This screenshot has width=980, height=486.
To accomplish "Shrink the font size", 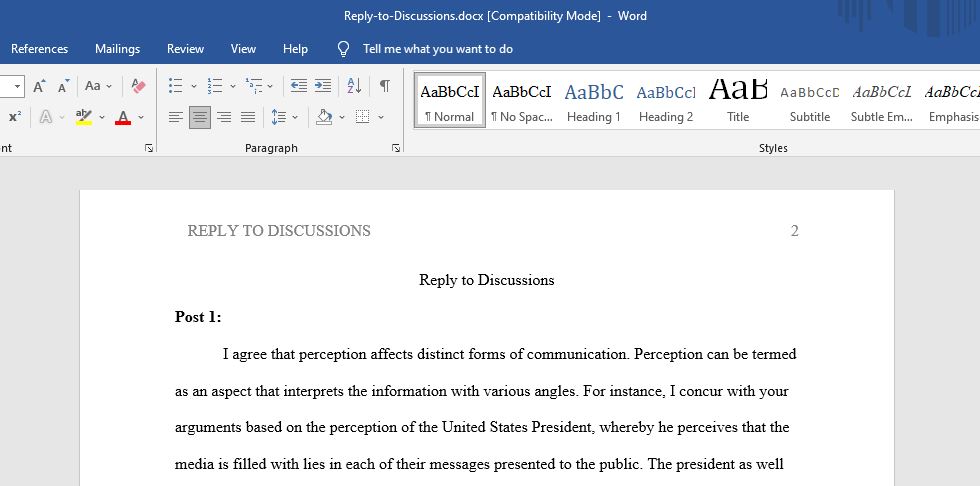I will 63,86.
